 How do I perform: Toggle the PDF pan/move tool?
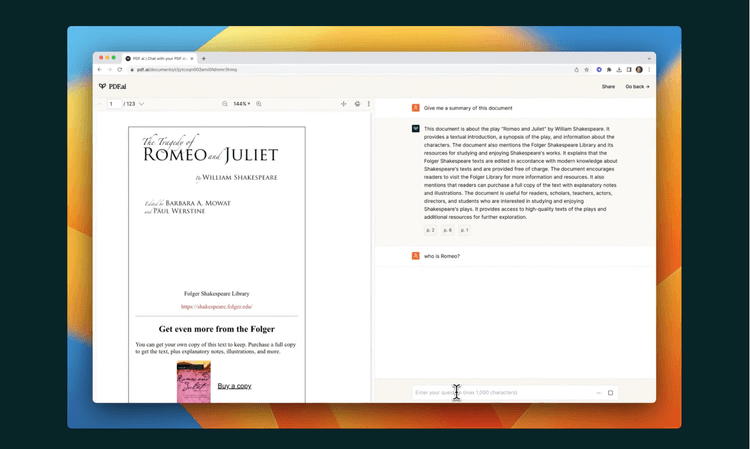pos(343,104)
